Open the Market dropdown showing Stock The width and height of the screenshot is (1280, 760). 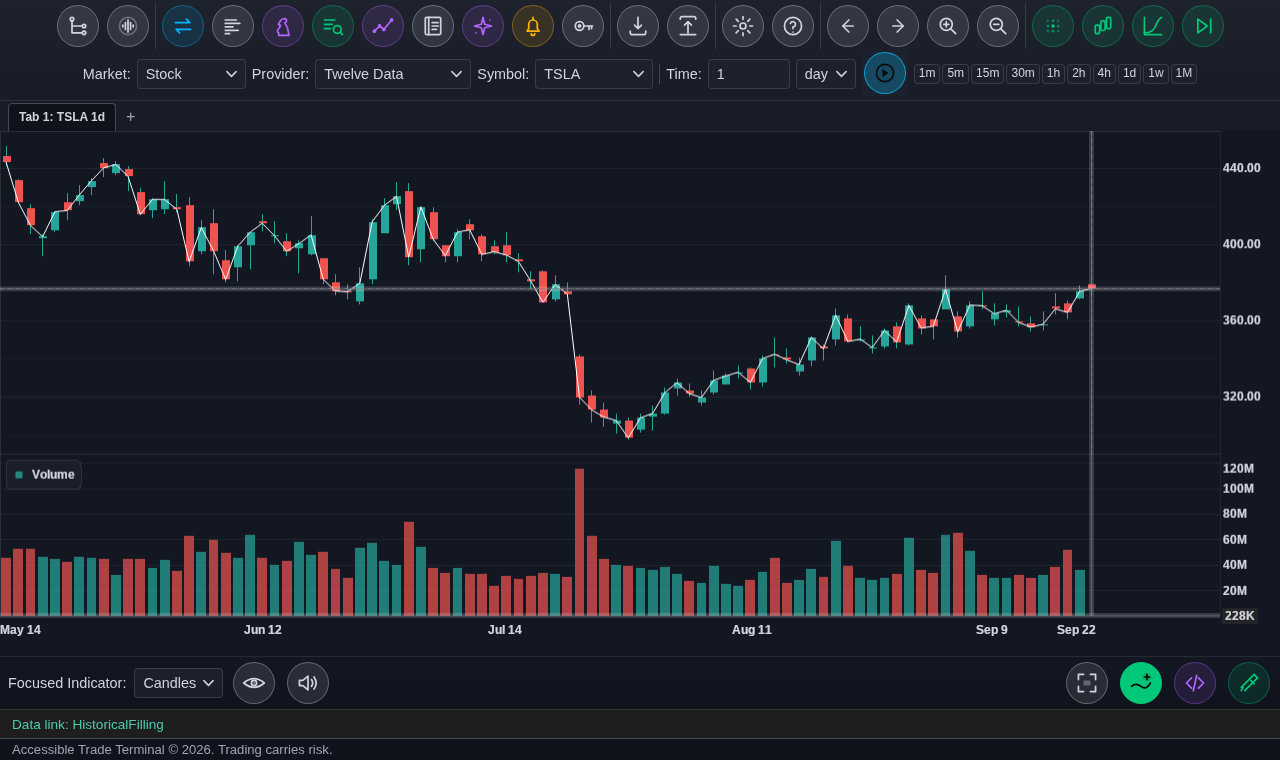[191, 74]
